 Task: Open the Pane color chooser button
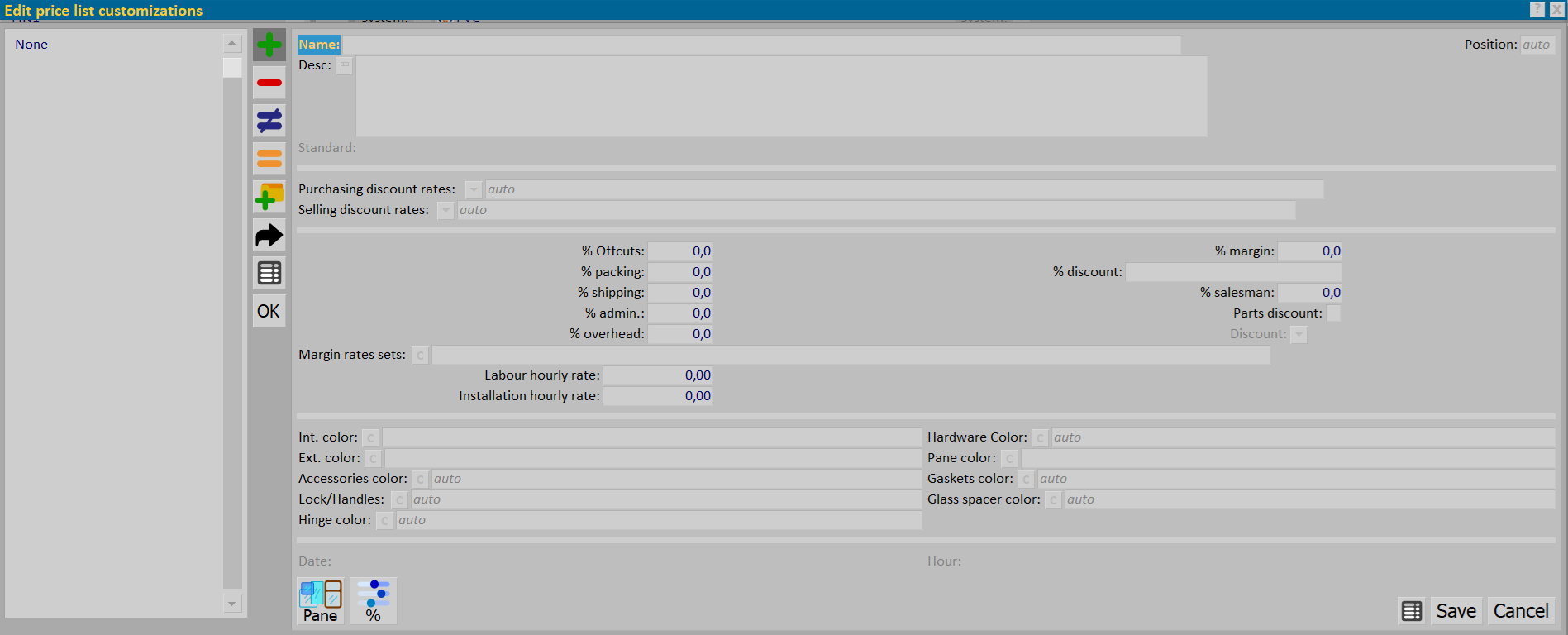tap(1009, 458)
